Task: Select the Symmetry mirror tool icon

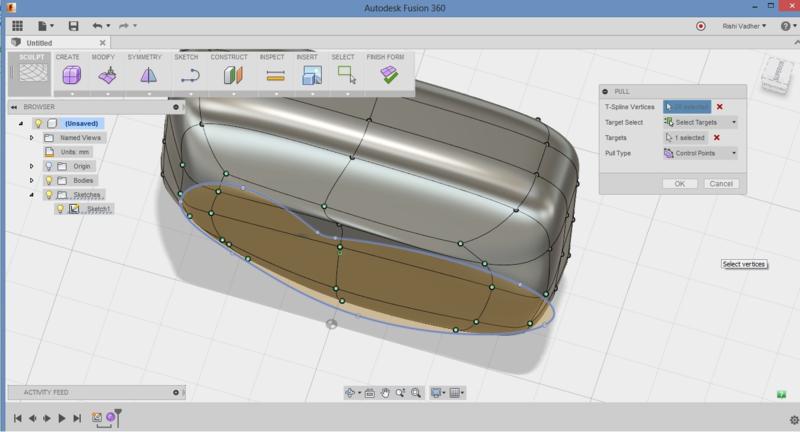Action: (x=148, y=75)
